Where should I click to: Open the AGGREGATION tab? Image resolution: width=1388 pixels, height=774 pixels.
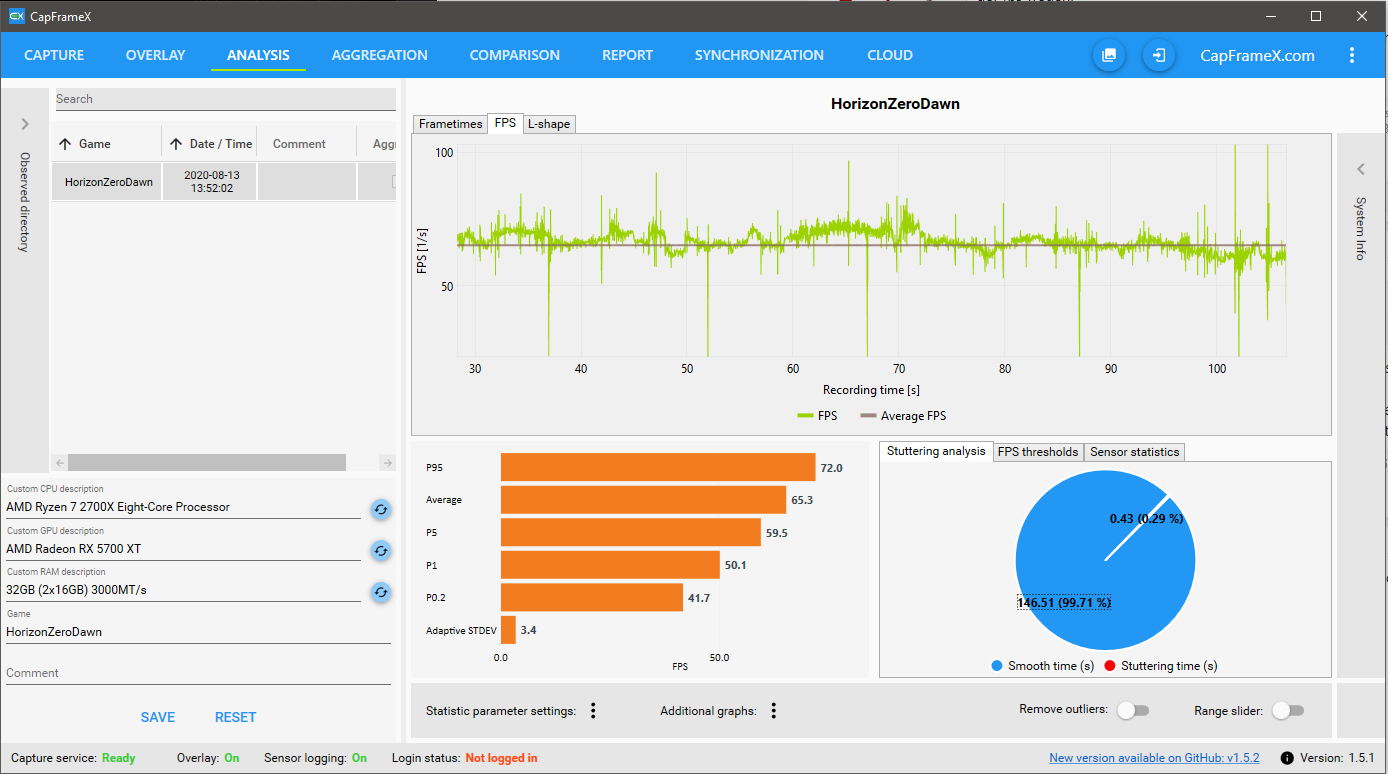pos(380,55)
